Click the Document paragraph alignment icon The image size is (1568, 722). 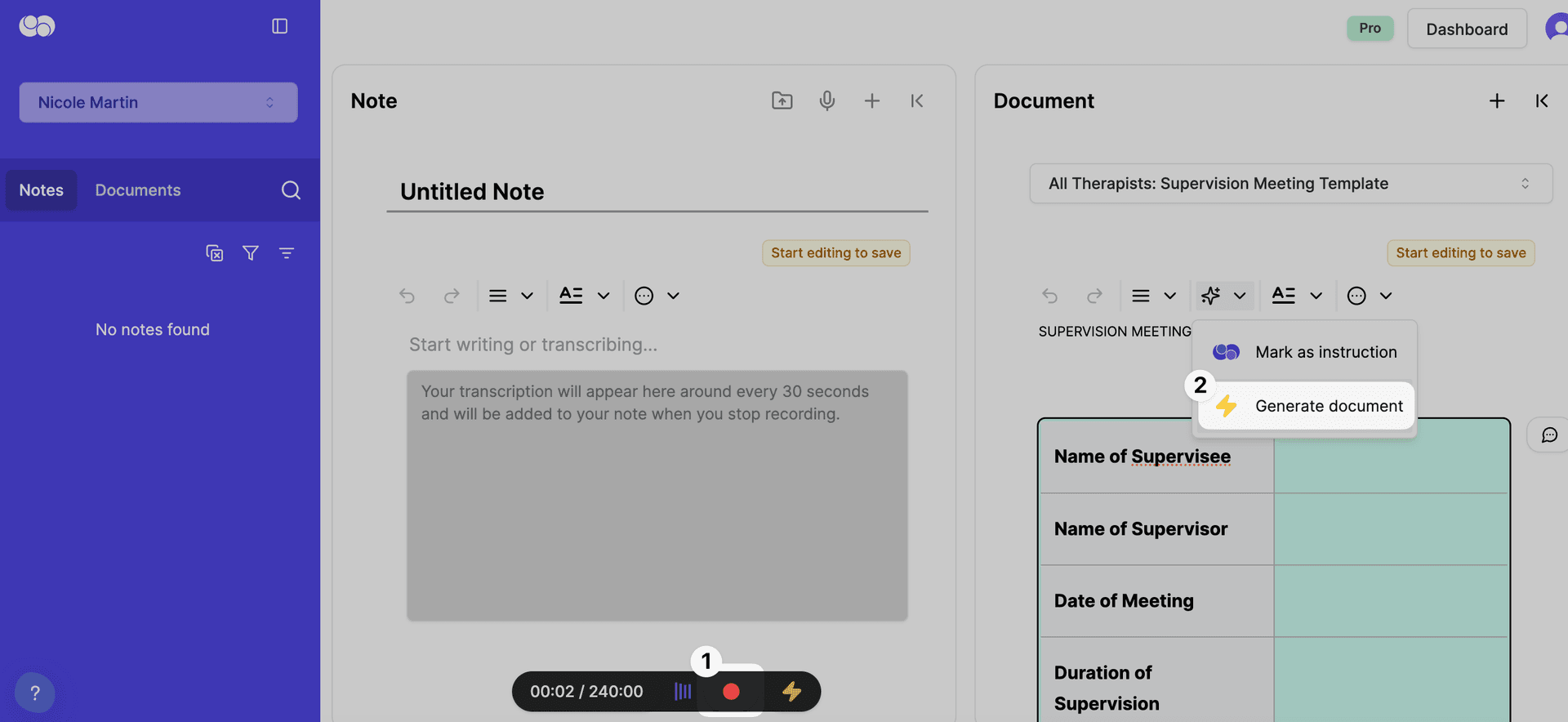[x=1141, y=296]
